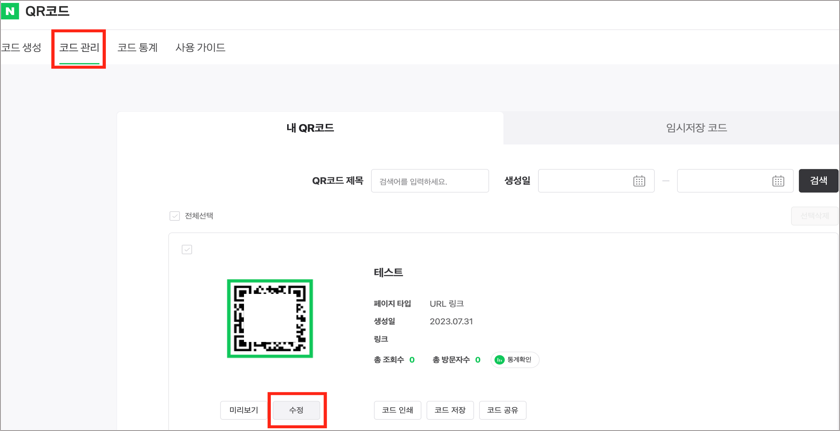Check the 테스트 code card checkbox
840x431 pixels.
187,249
